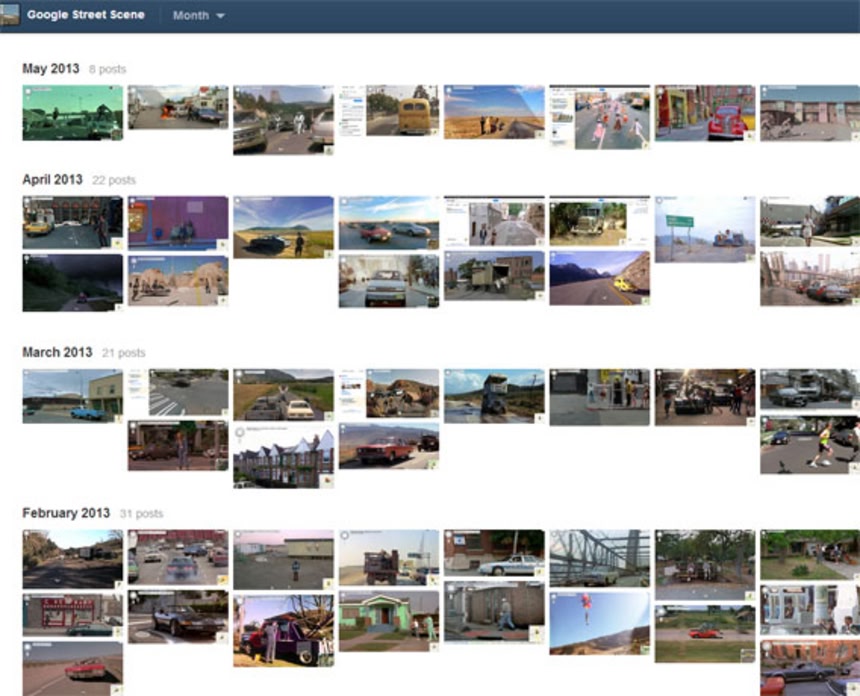Viewport: 860px width, 696px height.
Task: Open the Google Street Scene blog title link
Action: (x=85, y=15)
